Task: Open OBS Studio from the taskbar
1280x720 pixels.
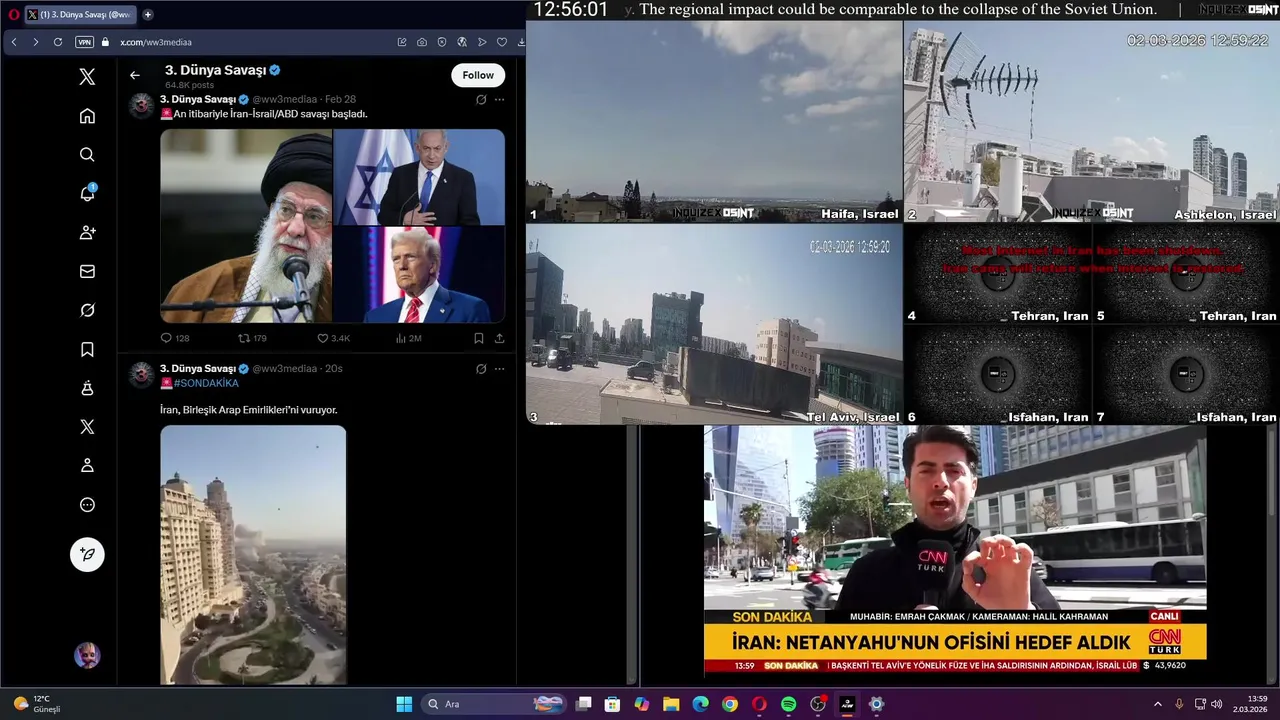Action: pyautogui.click(x=818, y=704)
